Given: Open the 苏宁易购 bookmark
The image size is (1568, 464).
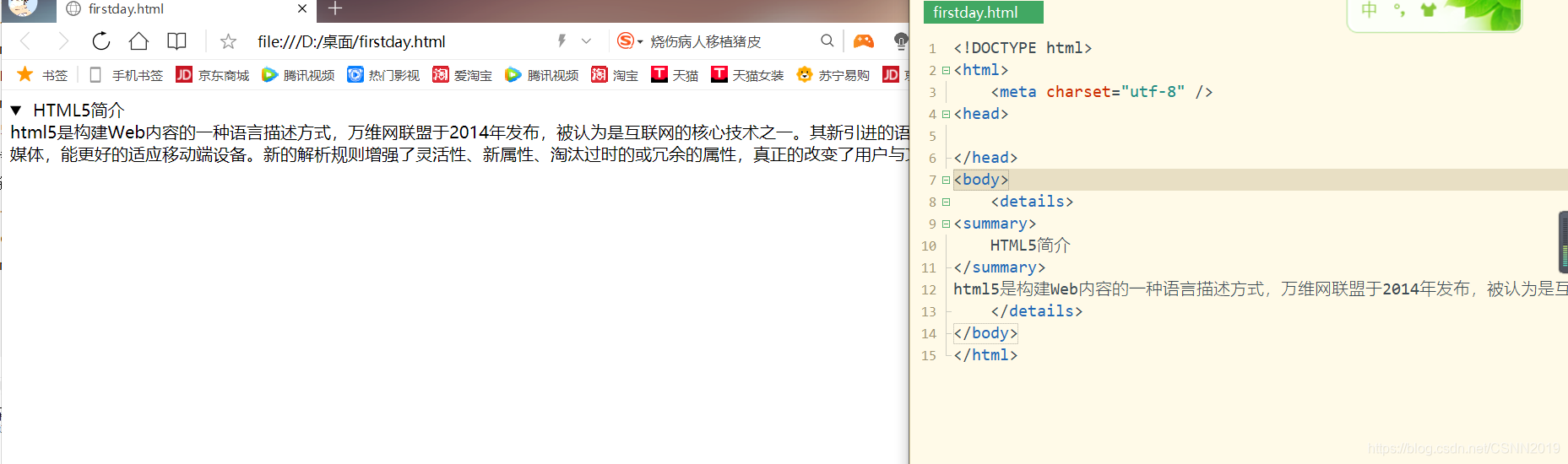Looking at the screenshot, I should point(833,75).
